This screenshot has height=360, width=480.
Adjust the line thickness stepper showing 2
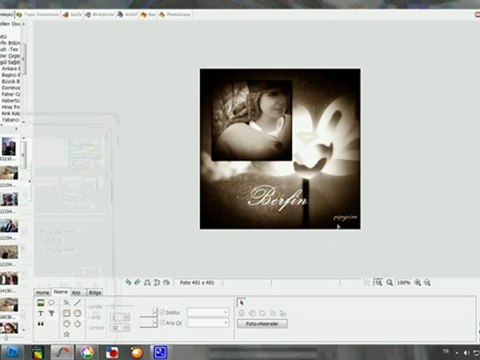click(120, 317)
